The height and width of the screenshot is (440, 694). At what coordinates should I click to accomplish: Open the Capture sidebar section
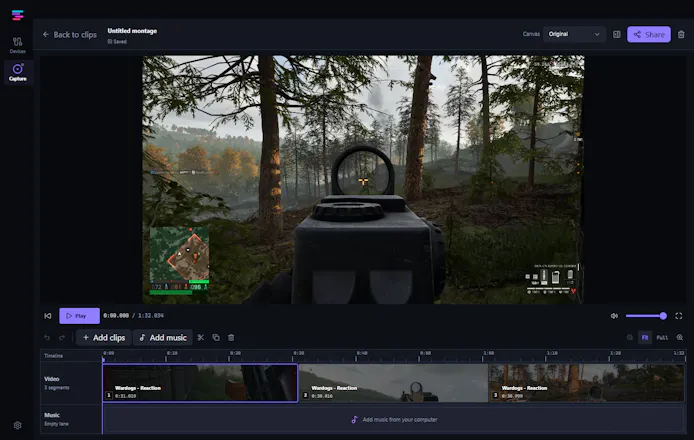click(18, 72)
